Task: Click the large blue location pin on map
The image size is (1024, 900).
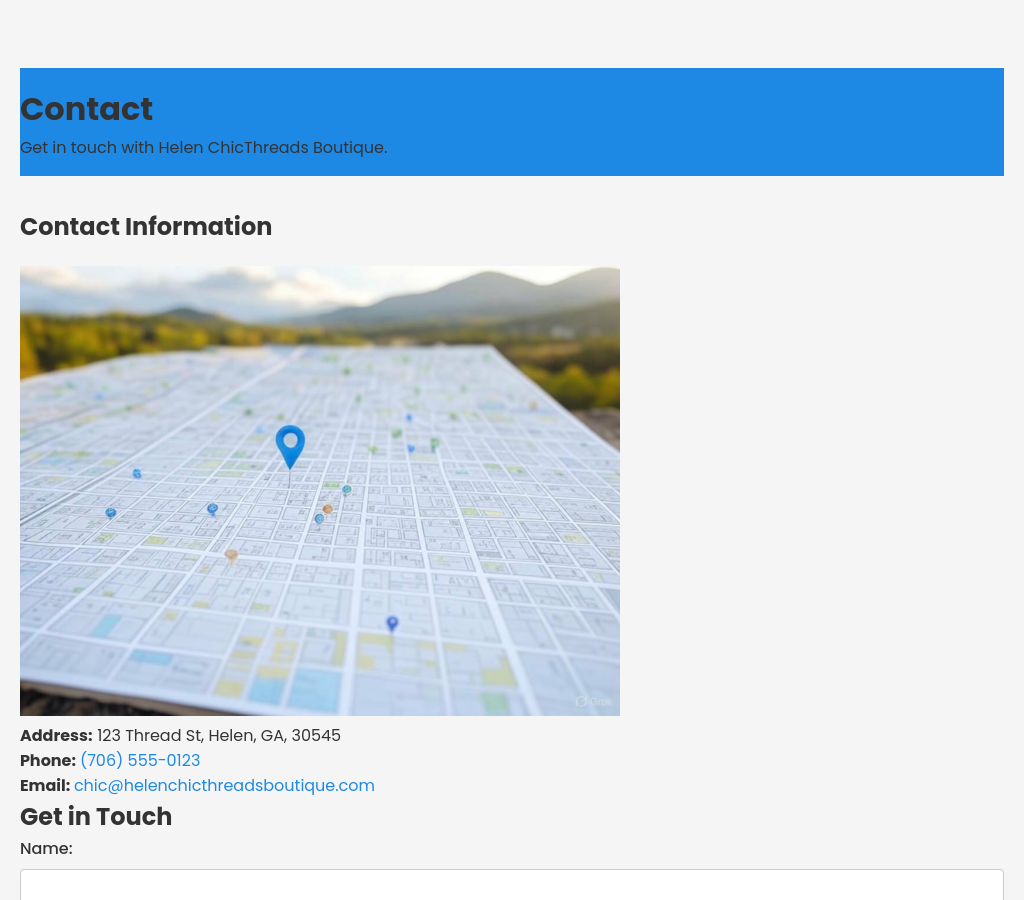Action: 290,444
